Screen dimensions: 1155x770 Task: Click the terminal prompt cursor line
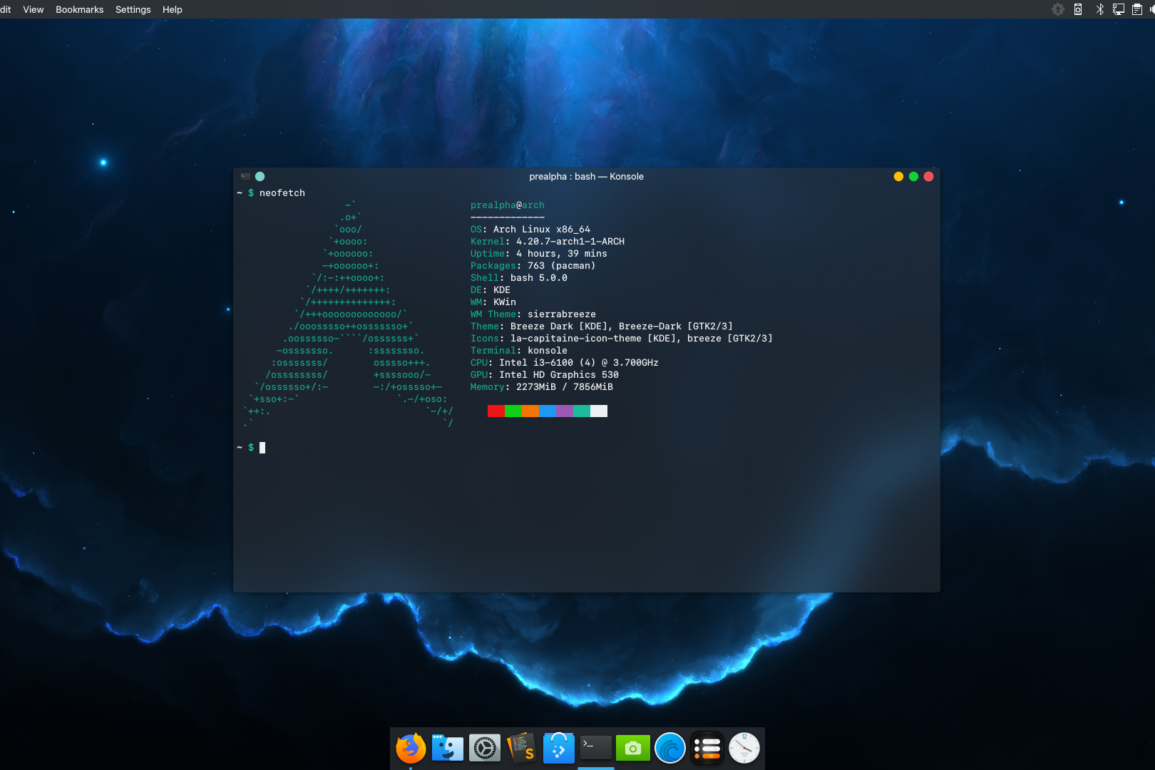tap(263, 447)
